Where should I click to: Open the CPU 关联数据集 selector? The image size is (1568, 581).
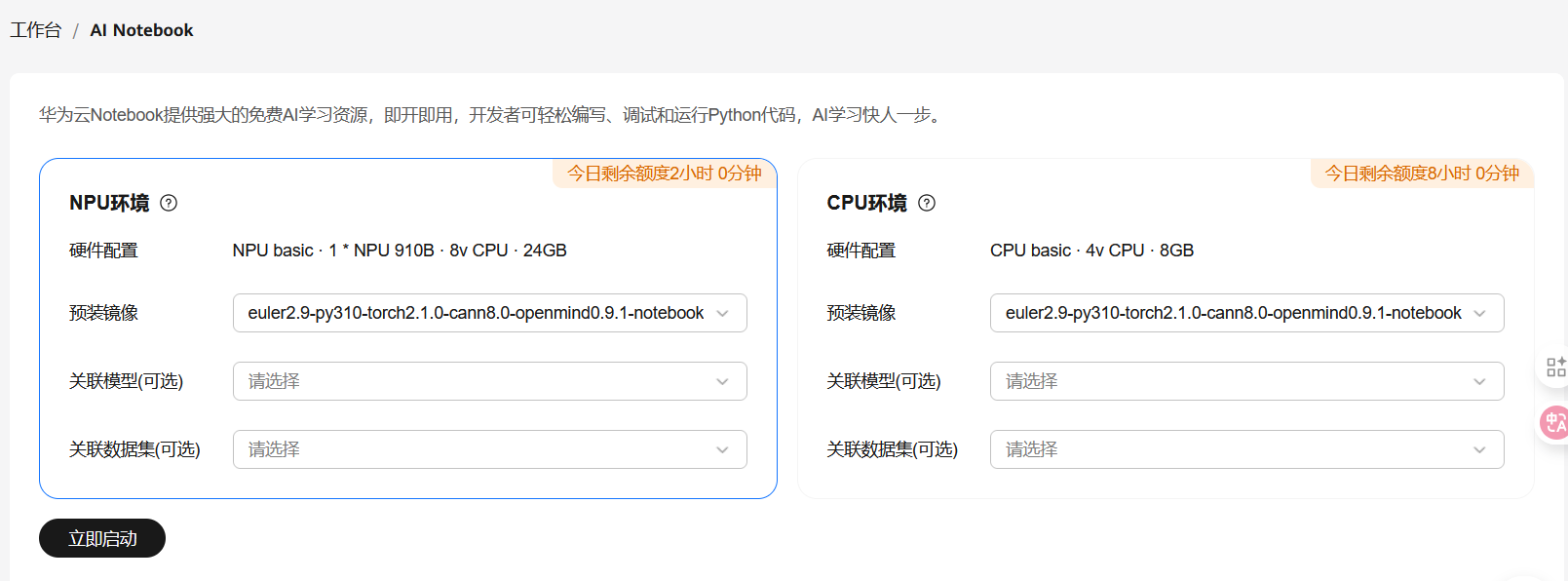(x=1246, y=449)
